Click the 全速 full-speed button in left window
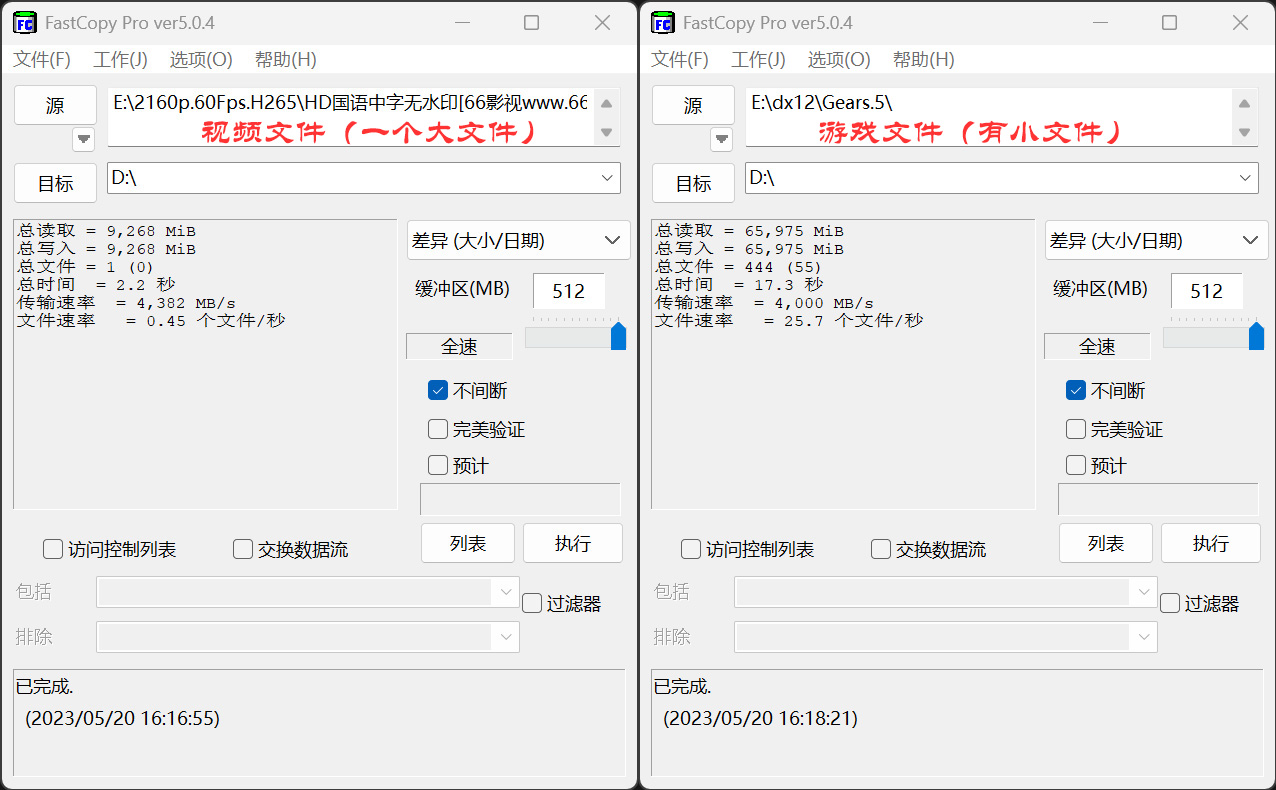This screenshot has width=1276, height=790. [459, 345]
